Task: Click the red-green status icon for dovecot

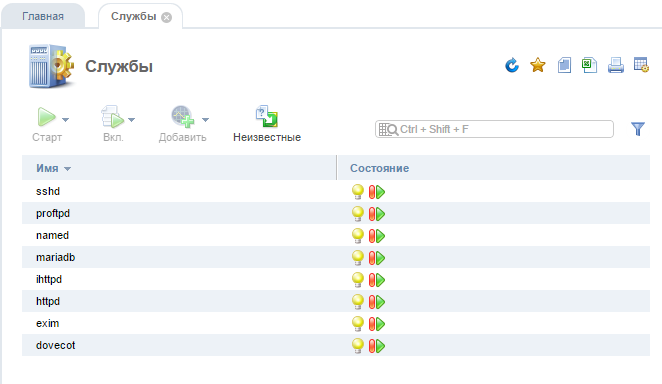Action: coord(377,346)
